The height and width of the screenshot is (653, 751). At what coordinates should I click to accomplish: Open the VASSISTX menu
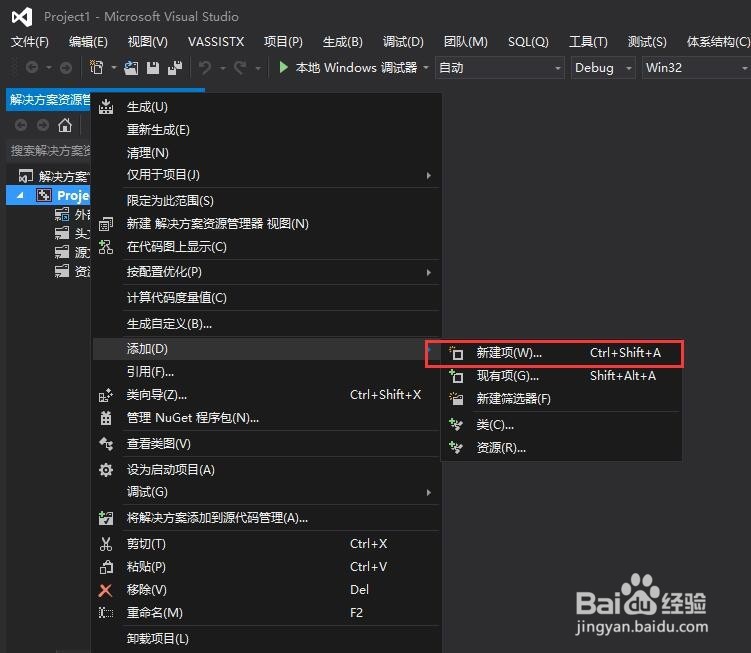coord(216,42)
